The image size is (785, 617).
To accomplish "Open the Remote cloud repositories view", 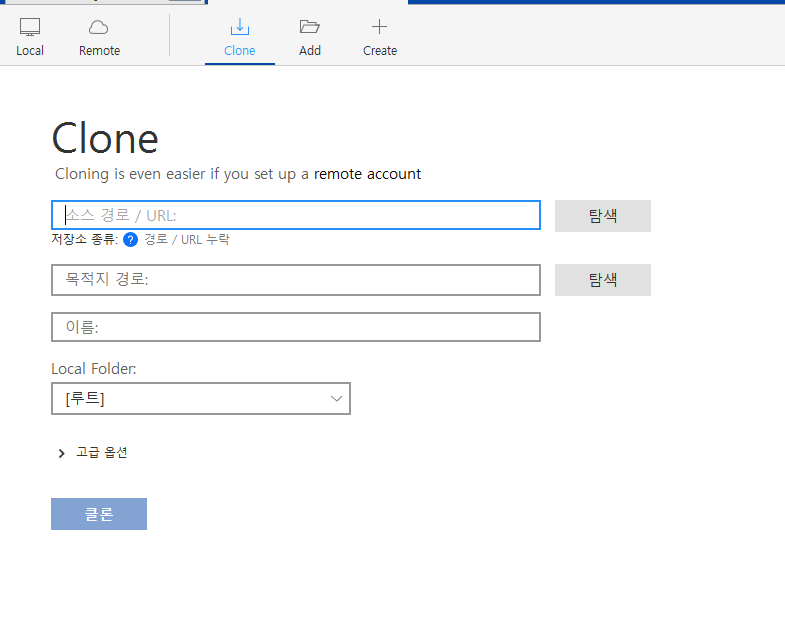I will 99,38.
